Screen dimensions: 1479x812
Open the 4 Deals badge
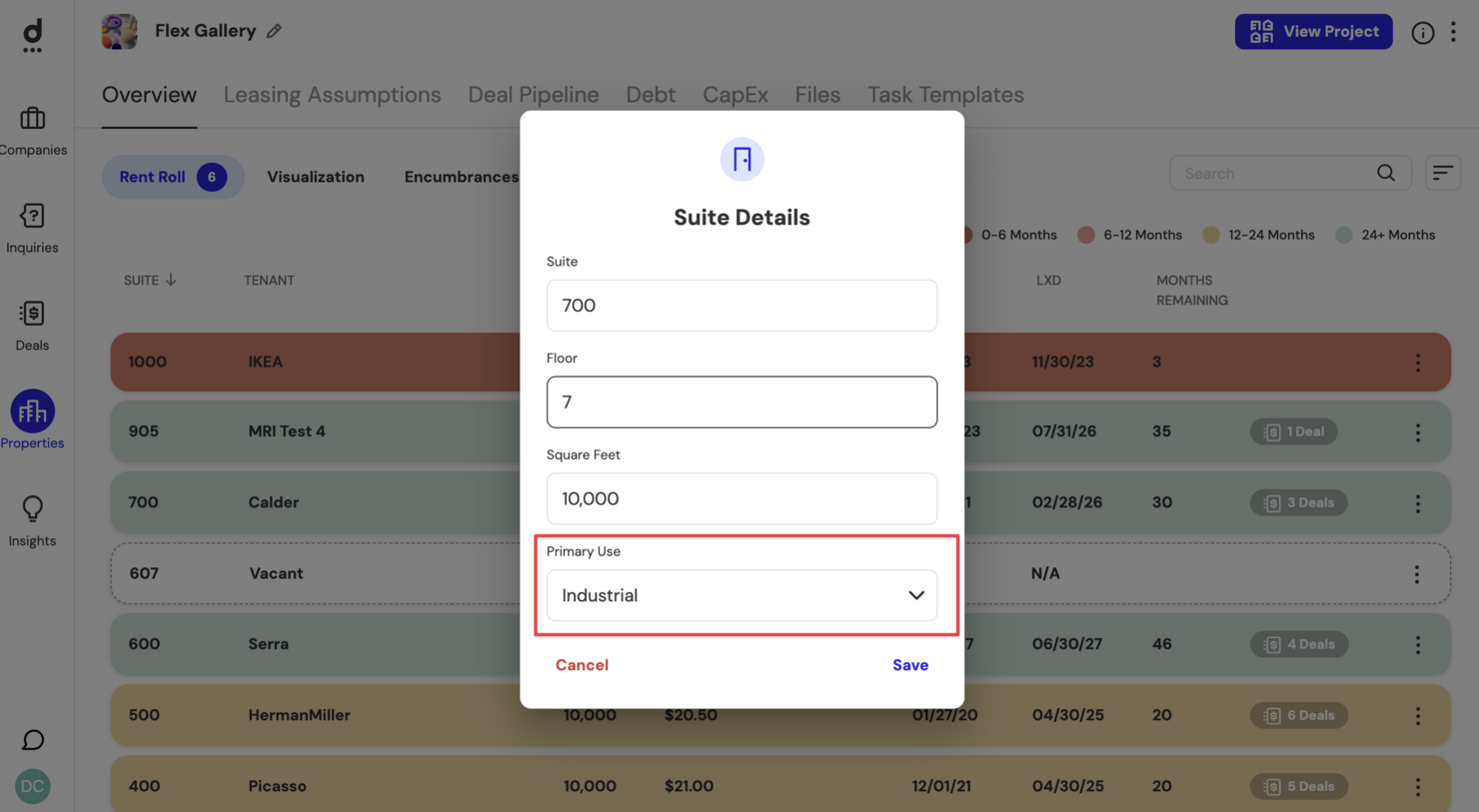click(1298, 644)
